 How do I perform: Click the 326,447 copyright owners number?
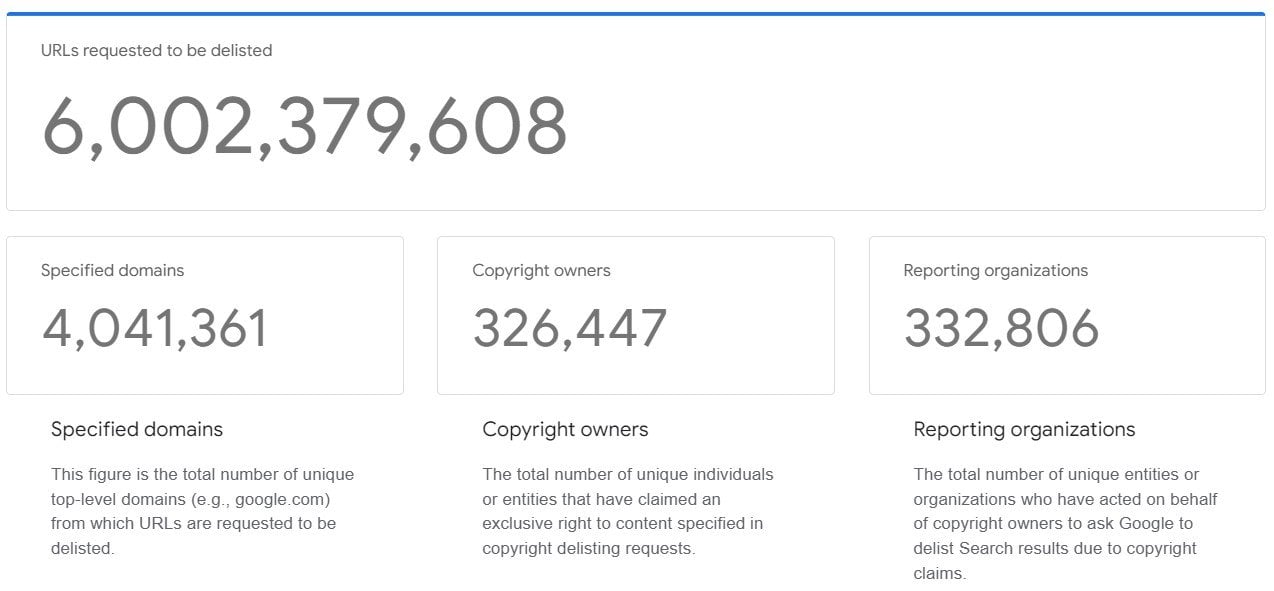coord(569,328)
